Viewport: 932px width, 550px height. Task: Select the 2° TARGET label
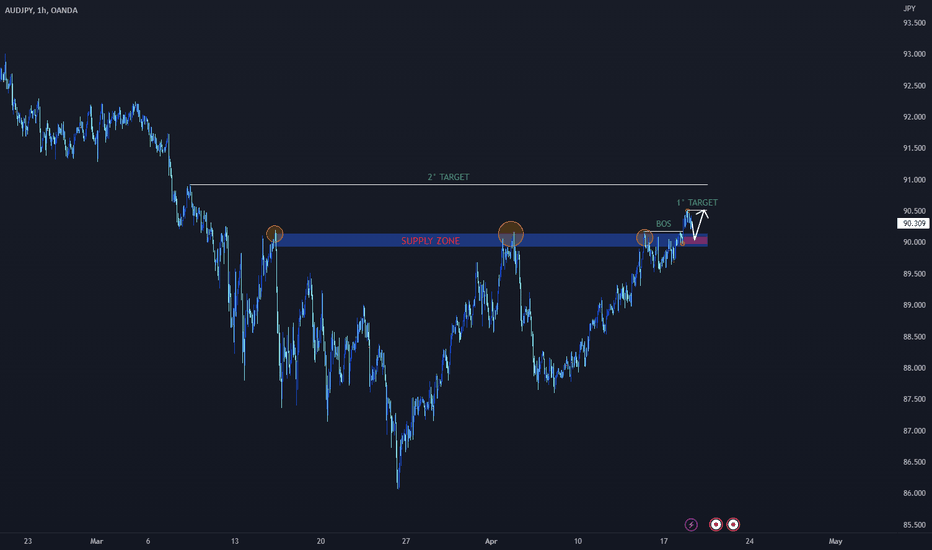pos(448,177)
